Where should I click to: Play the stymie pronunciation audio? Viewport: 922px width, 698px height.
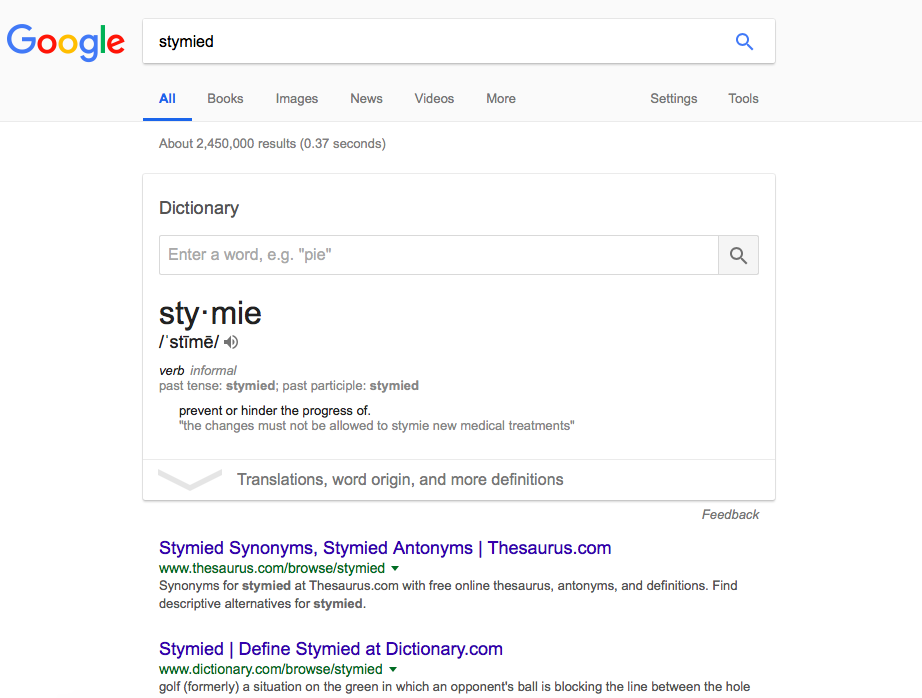tap(231, 342)
